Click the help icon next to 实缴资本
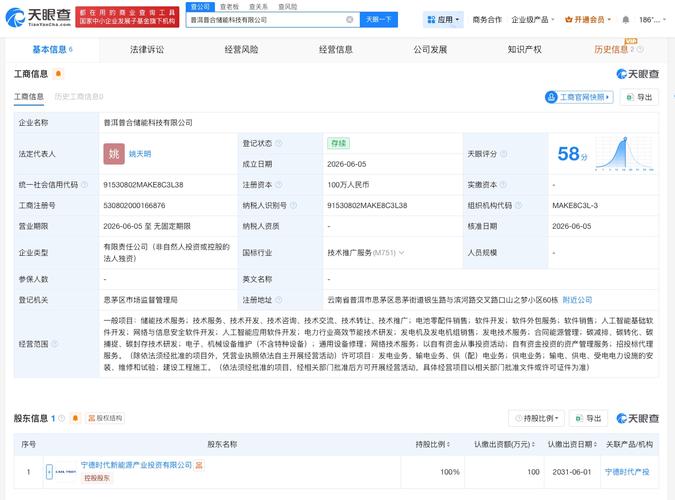The width and height of the screenshot is (675, 500). [x=503, y=185]
